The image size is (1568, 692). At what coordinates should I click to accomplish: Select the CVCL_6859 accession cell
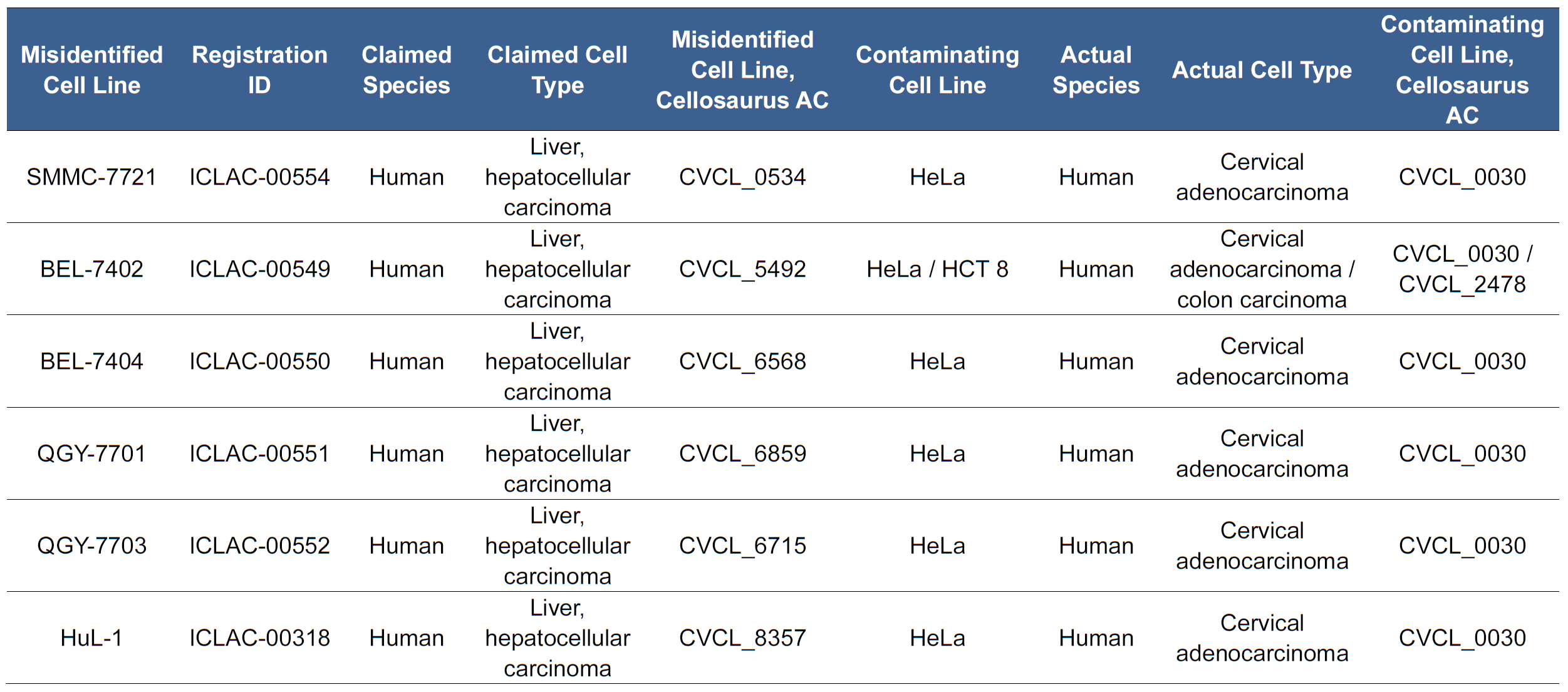pos(742,453)
